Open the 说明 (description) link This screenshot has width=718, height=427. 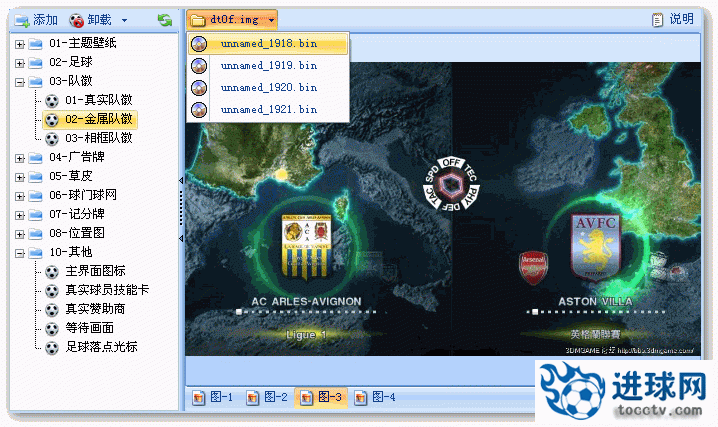click(x=673, y=19)
